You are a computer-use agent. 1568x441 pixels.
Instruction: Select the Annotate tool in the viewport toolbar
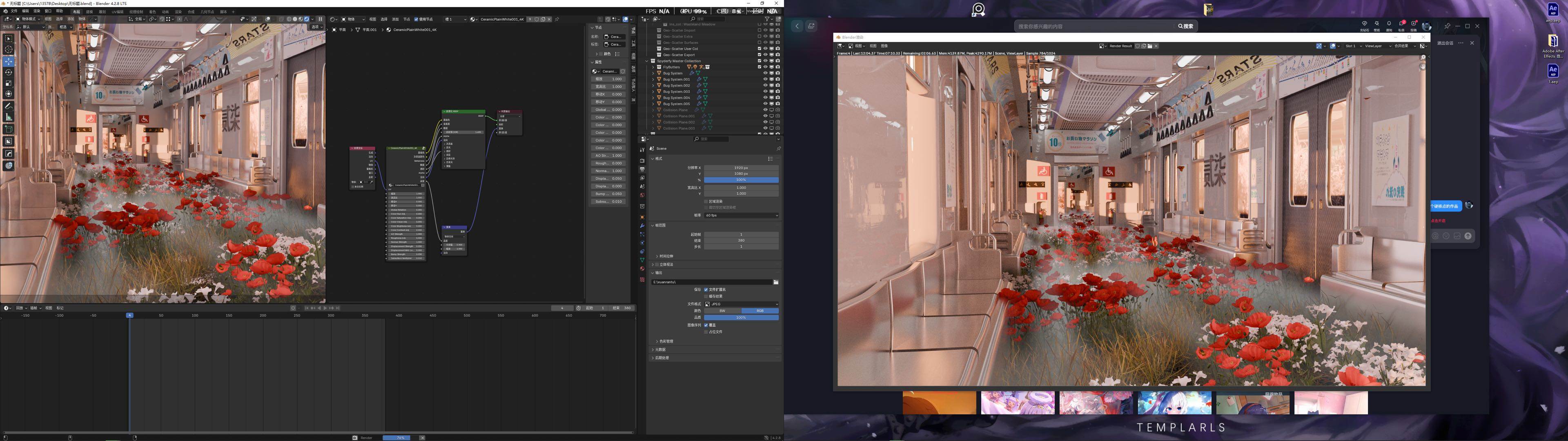[x=9, y=106]
